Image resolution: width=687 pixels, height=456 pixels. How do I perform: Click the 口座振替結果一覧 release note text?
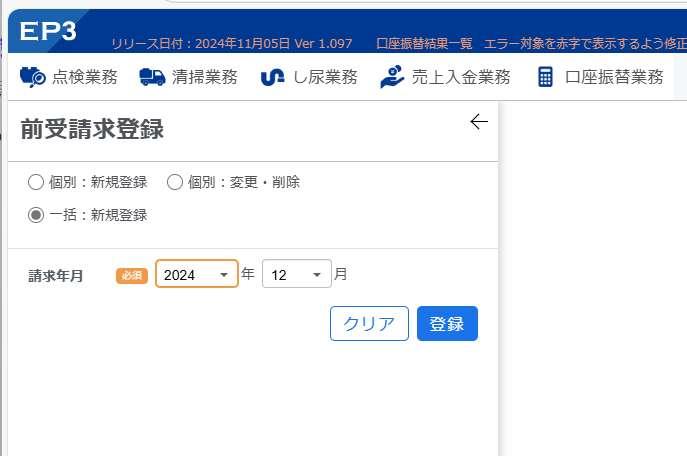point(424,43)
